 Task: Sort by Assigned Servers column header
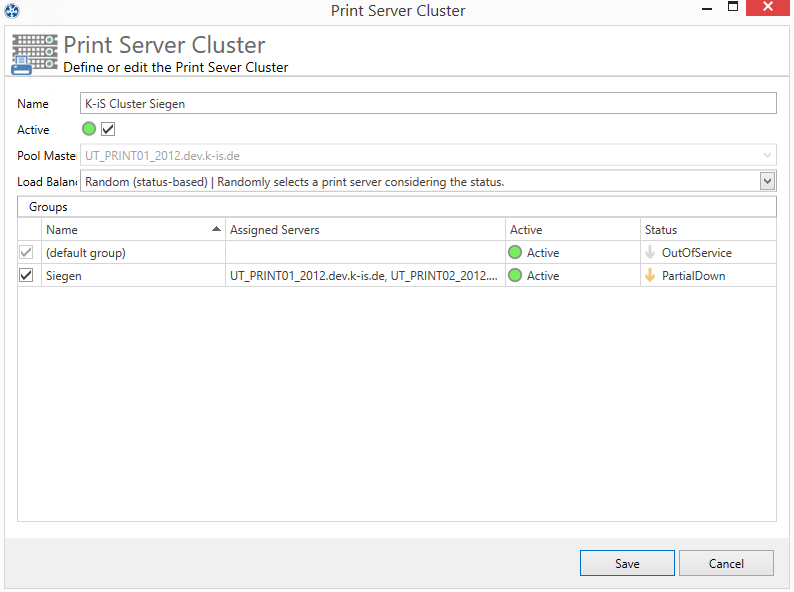tap(365, 229)
